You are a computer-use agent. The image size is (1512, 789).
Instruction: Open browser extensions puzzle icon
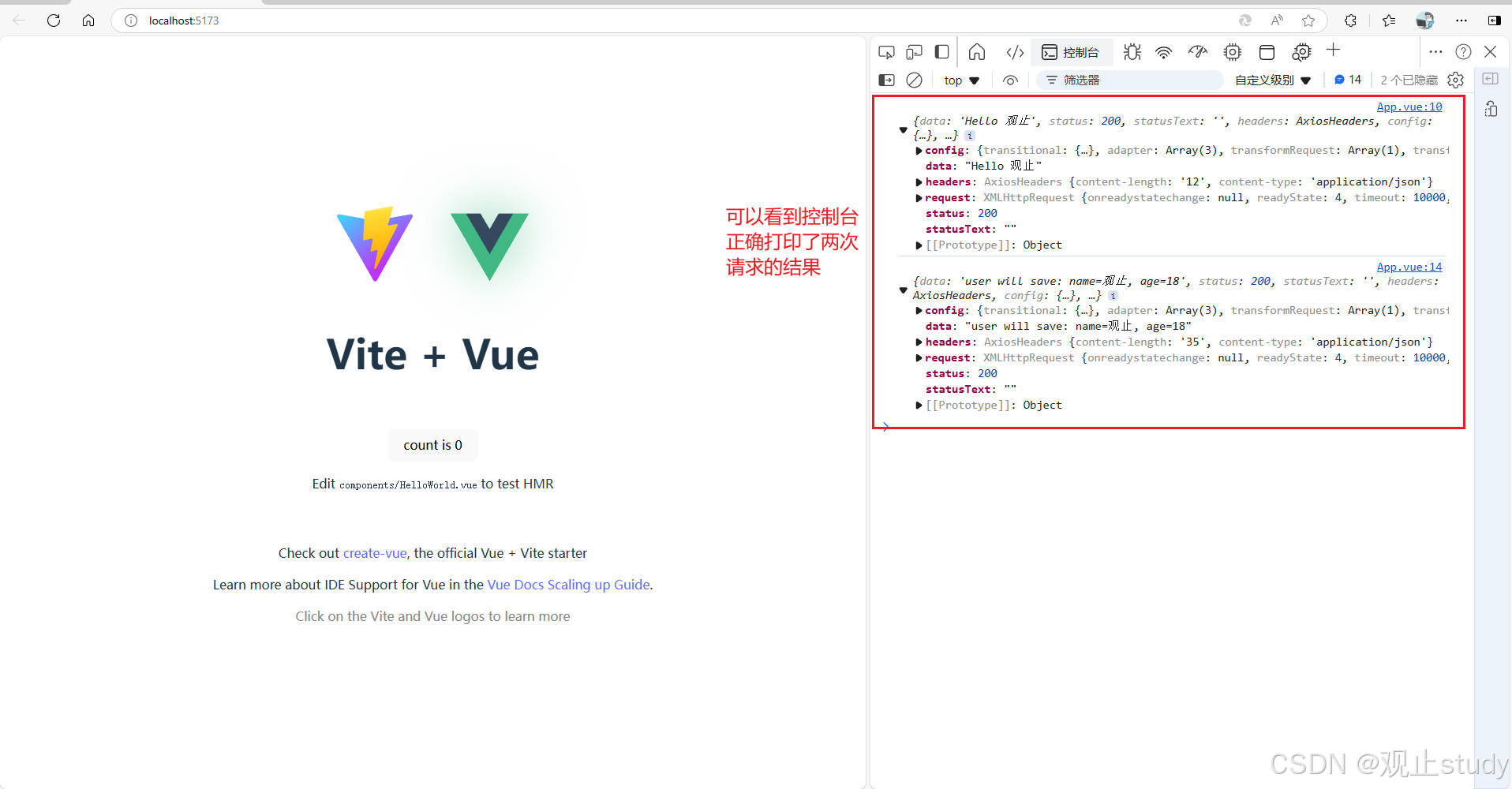click(x=1350, y=21)
